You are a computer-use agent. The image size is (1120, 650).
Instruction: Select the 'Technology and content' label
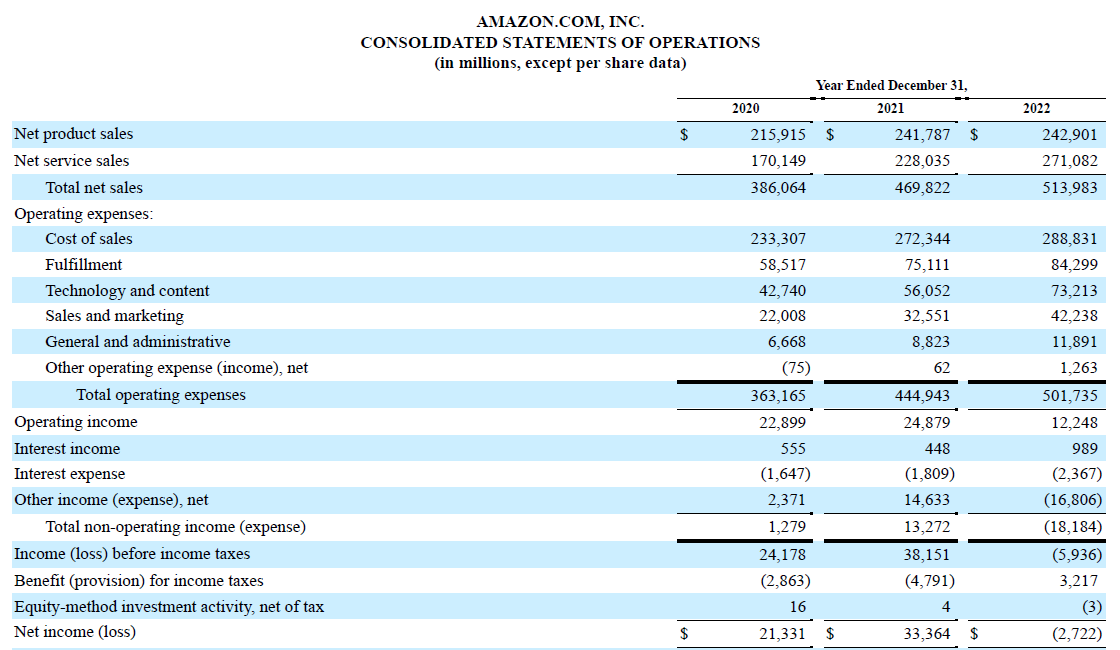pos(127,291)
